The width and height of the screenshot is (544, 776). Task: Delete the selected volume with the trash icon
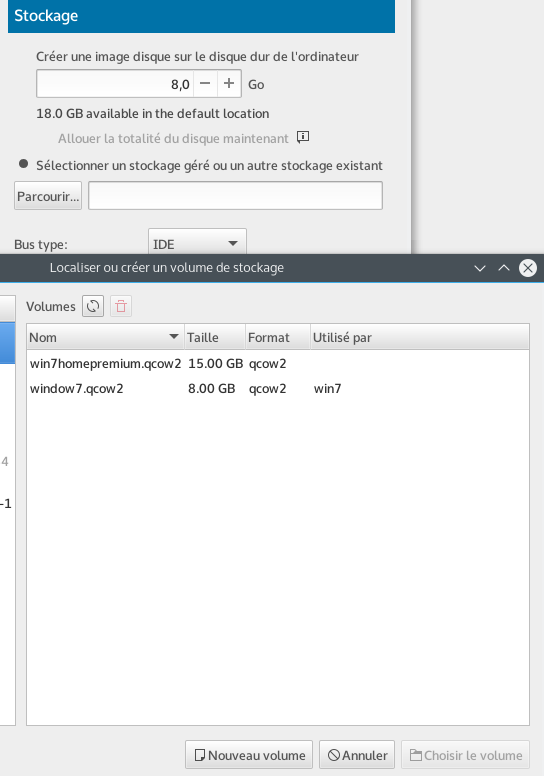(121, 306)
